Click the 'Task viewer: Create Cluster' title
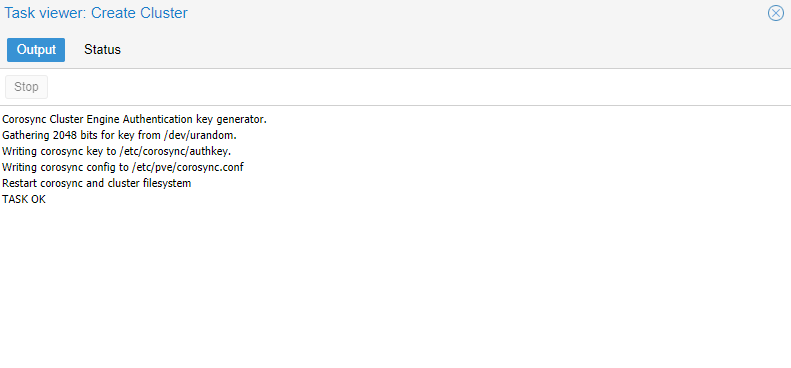 point(96,13)
